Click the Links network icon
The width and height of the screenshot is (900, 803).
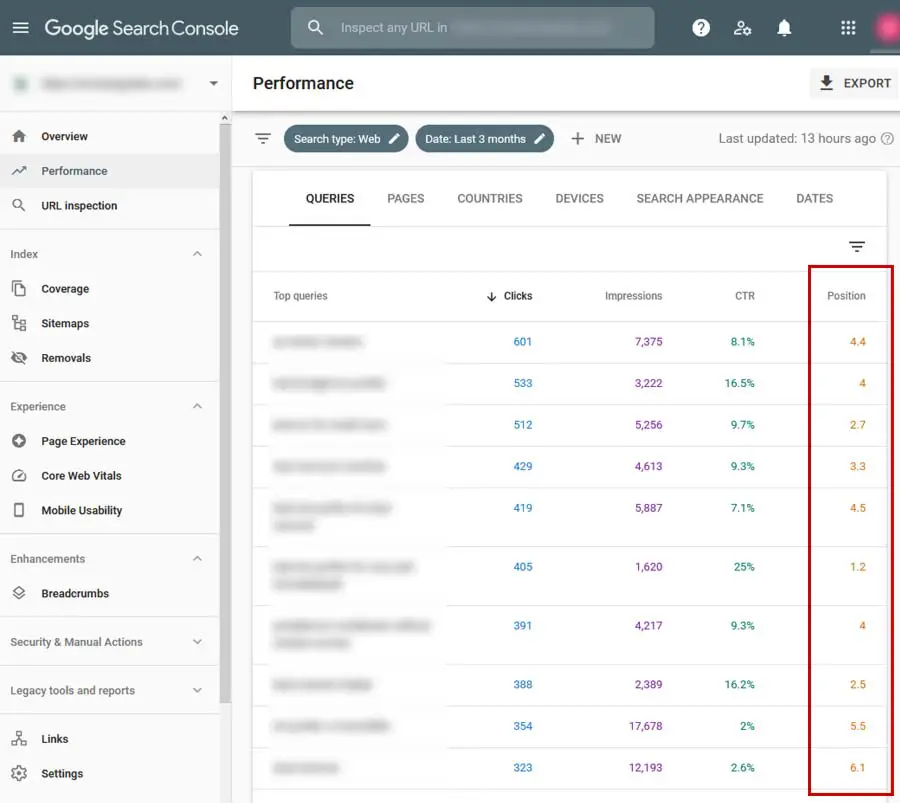pyautogui.click(x=19, y=738)
